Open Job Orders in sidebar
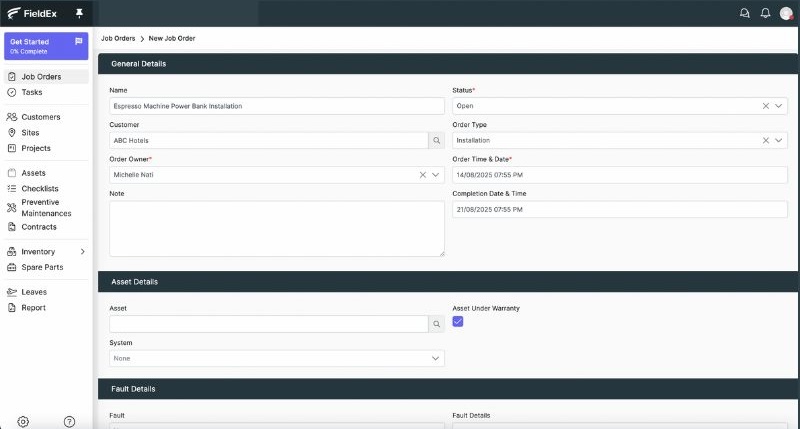 coord(46,77)
